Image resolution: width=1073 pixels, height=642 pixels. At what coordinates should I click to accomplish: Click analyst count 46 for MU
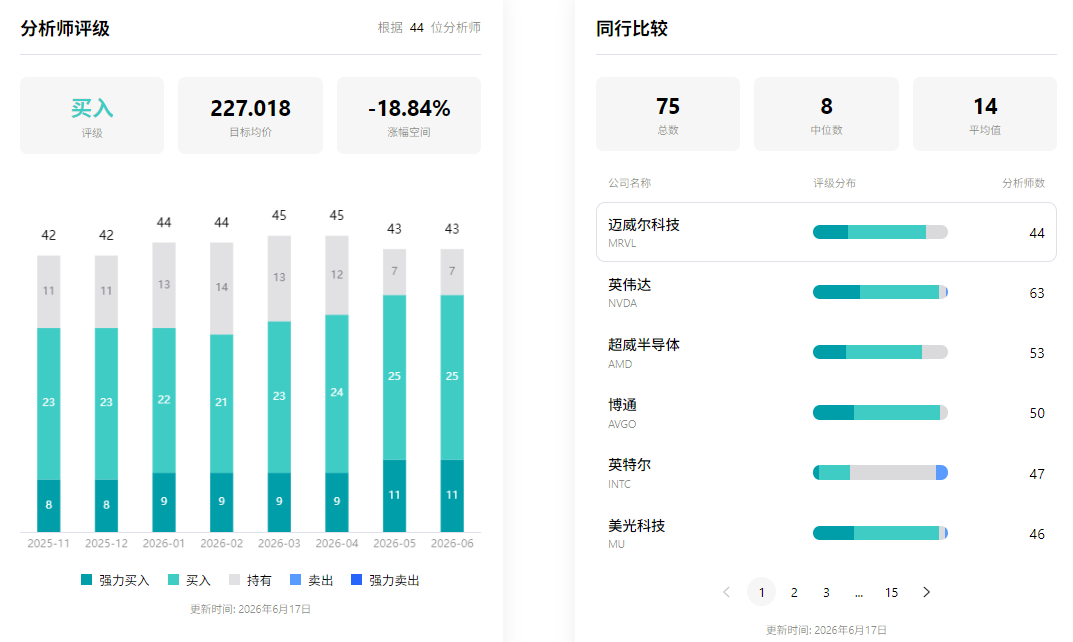[1037, 534]
